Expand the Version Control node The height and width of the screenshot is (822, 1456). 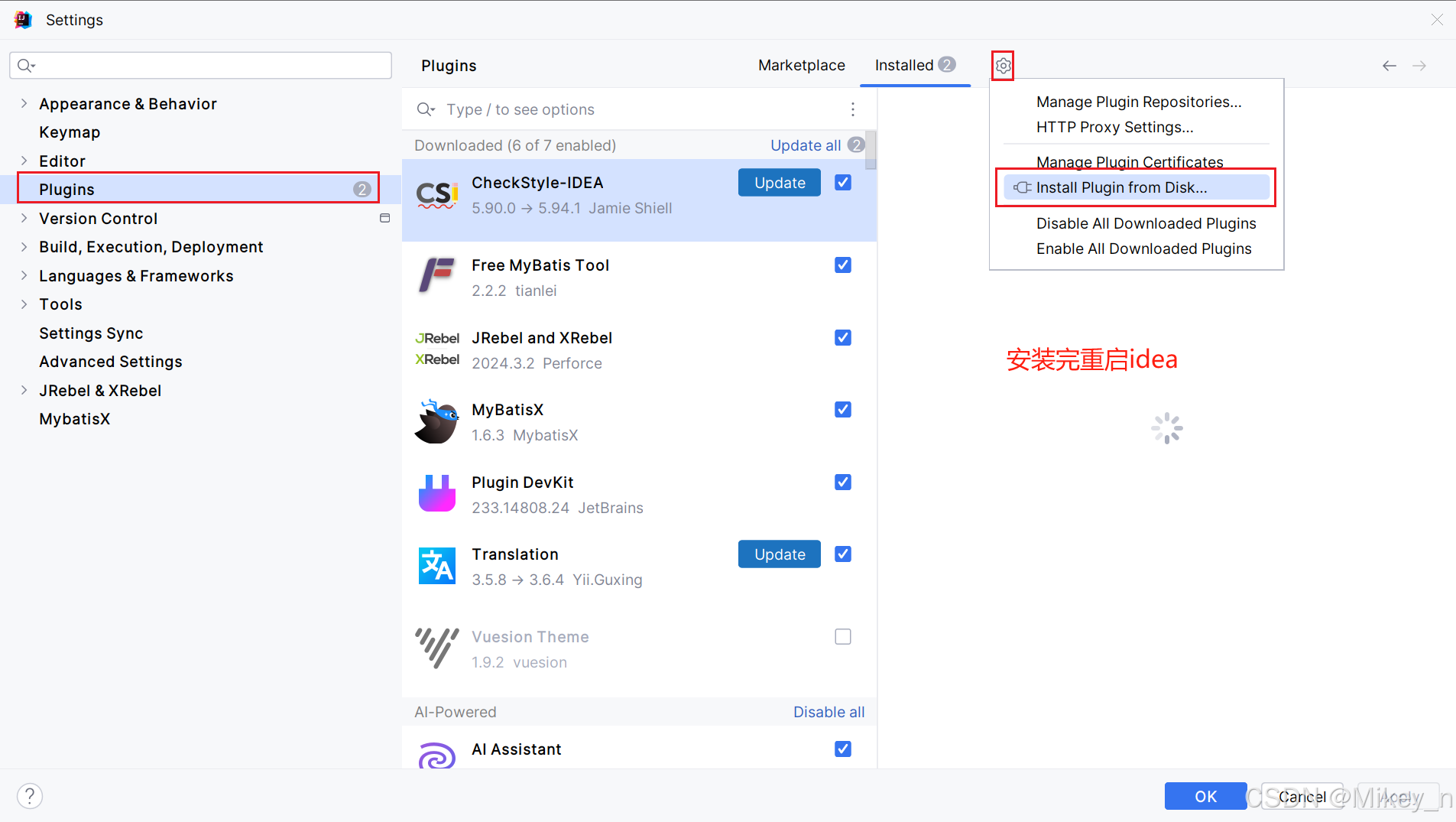click(24, 218)
